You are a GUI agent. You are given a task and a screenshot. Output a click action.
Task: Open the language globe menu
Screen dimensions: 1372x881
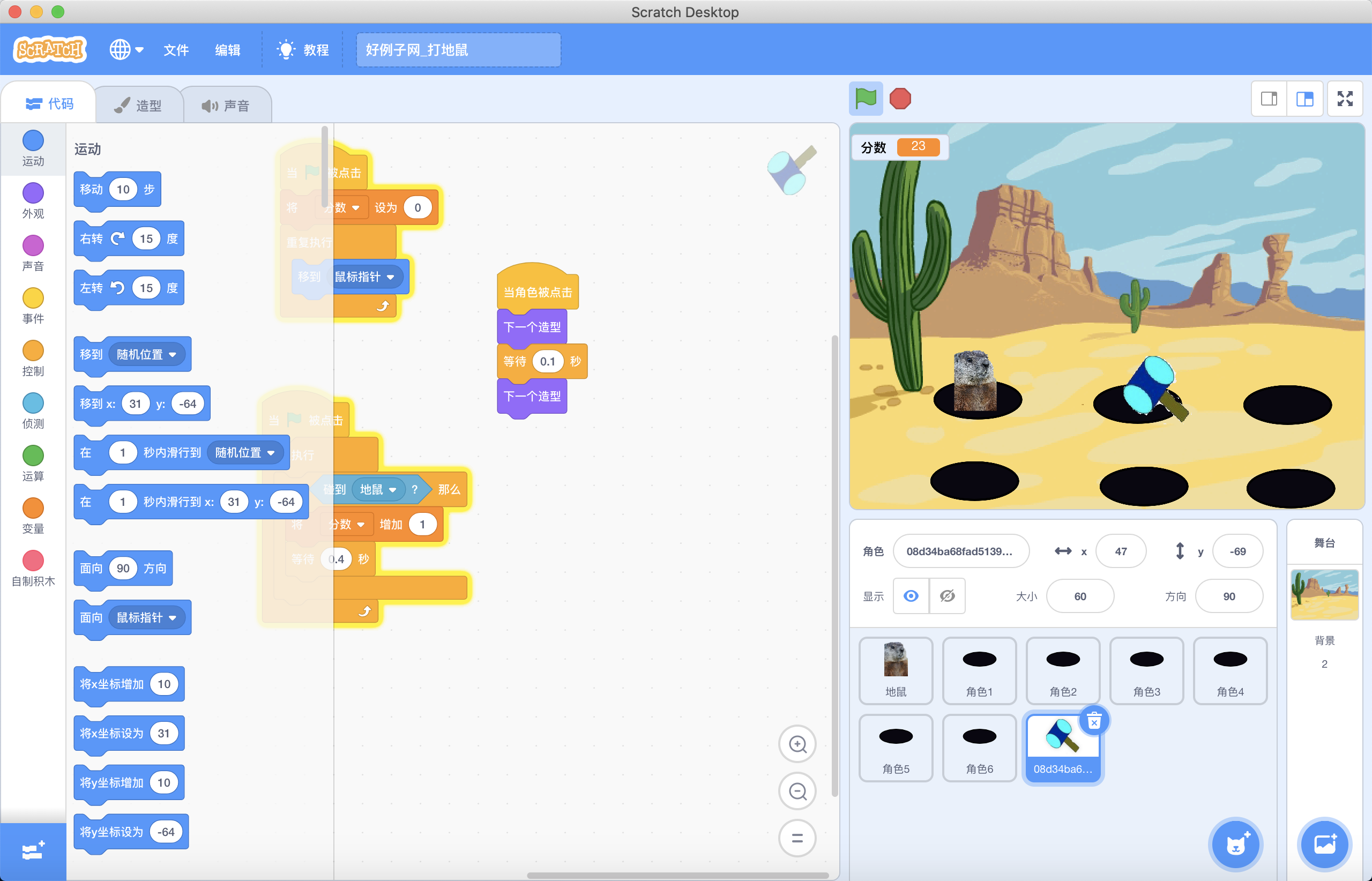(126, 50)
